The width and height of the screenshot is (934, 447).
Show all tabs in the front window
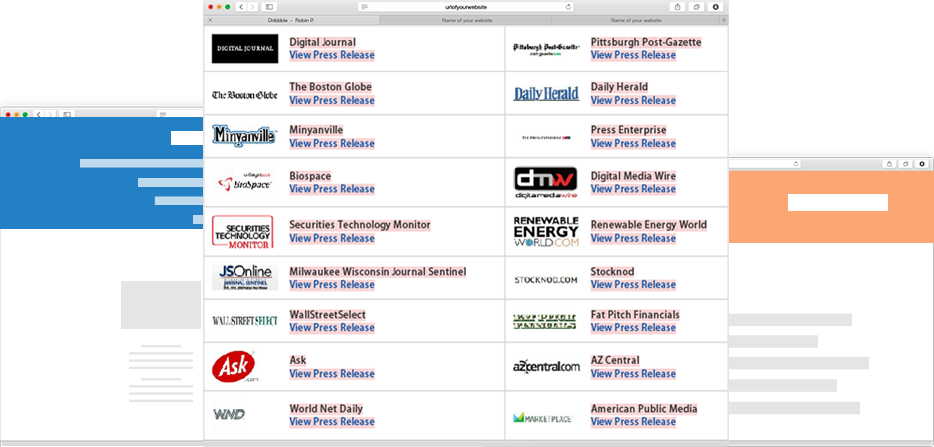[696, 7]
